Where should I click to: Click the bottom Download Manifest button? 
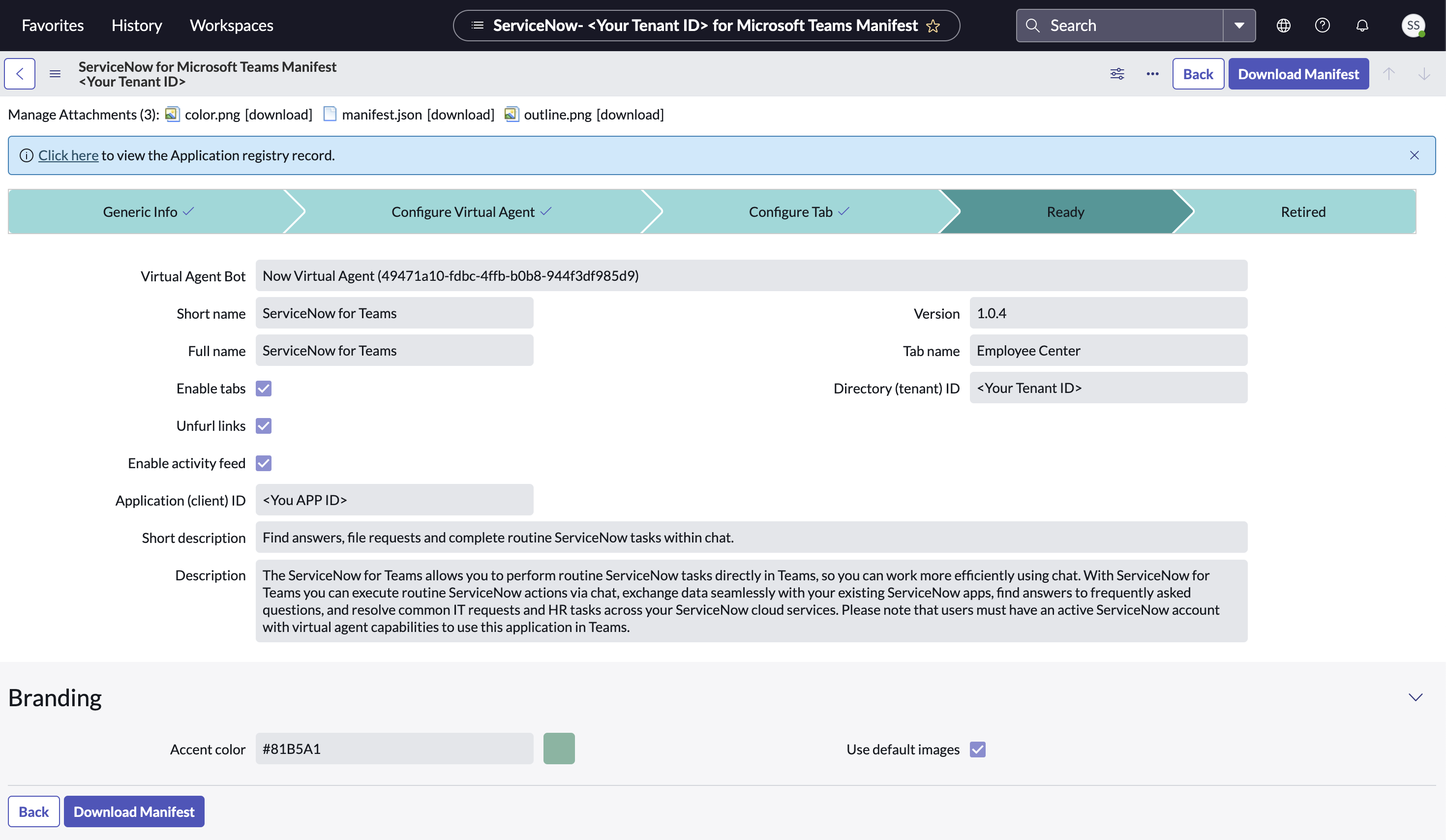pos(134,811)
